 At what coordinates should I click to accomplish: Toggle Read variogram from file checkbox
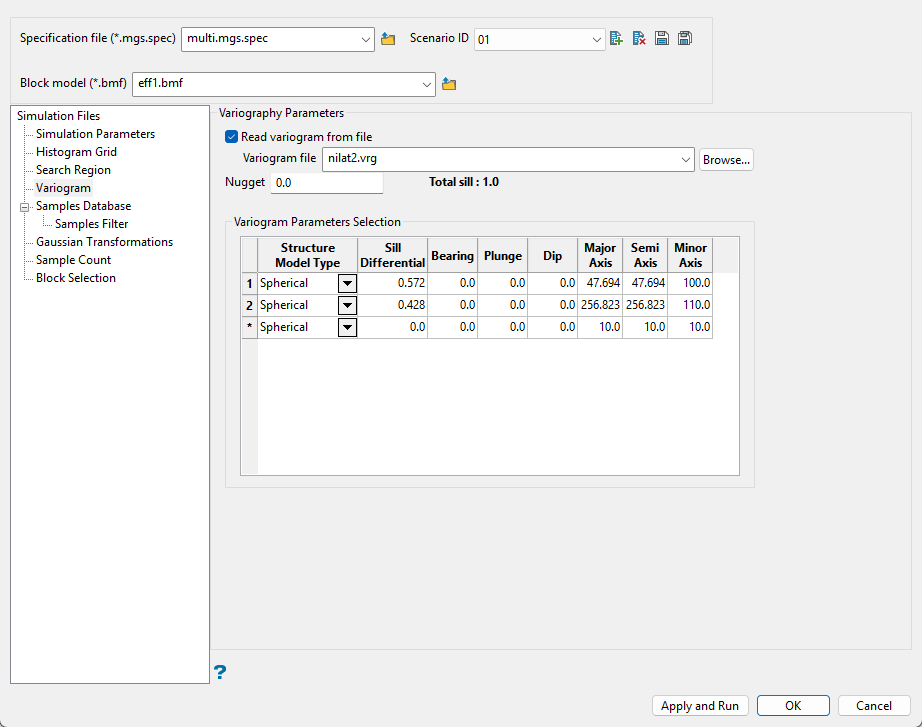(x=232, y=137)
